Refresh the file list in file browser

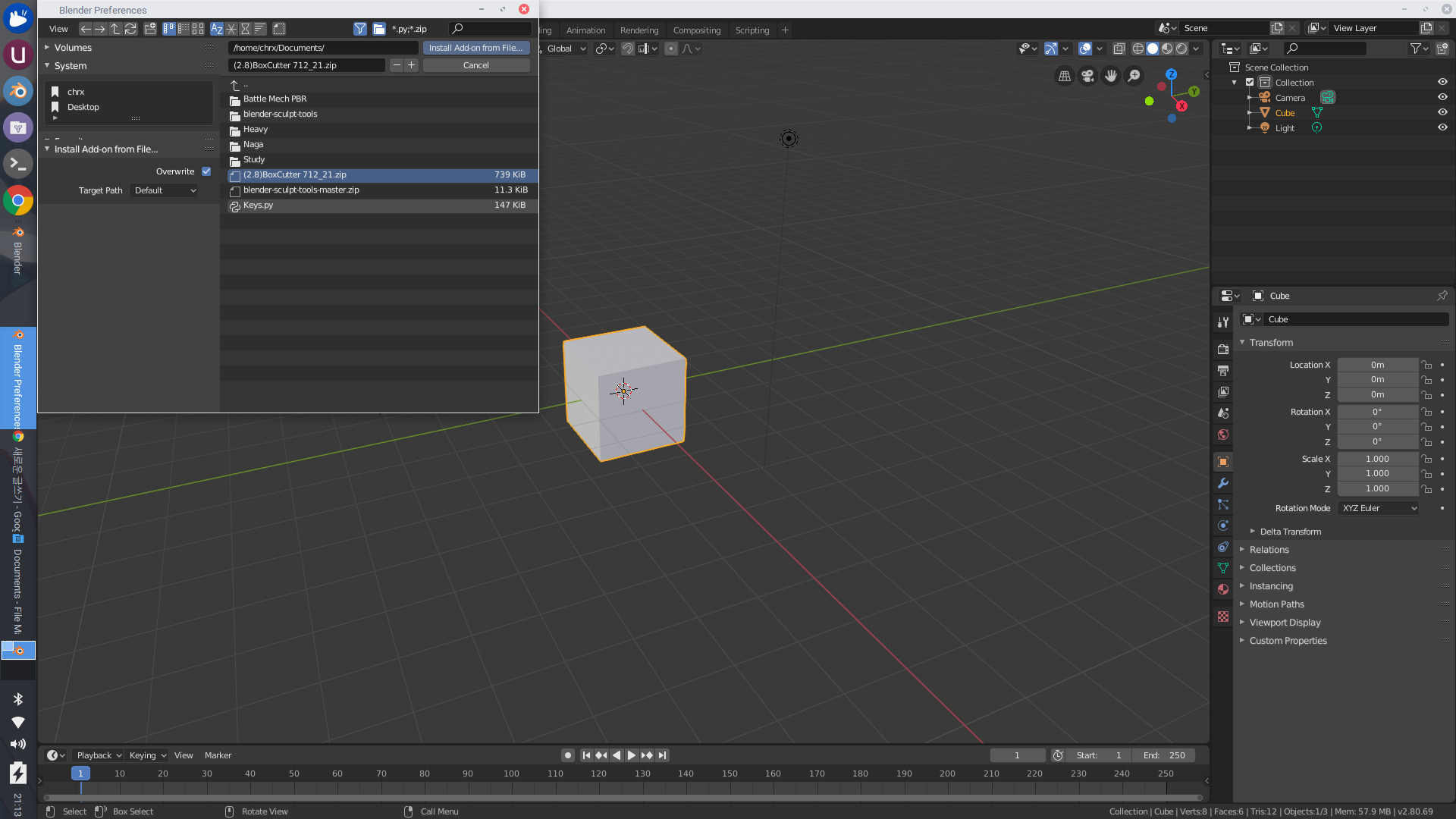pyautogui.click(x=130, y=29)
